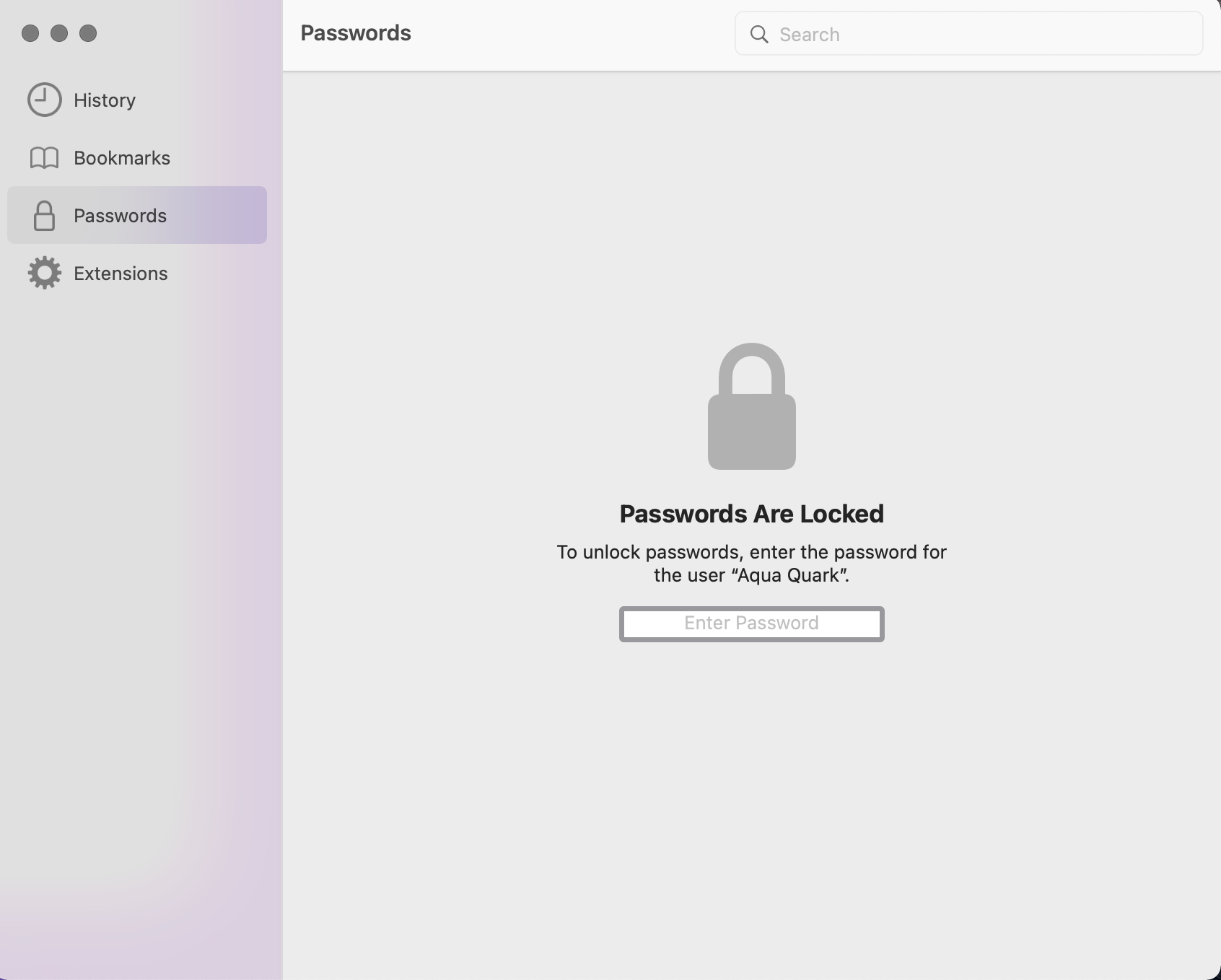
Task: Switch to the Bookmarks section label
Action: [122, 158]
